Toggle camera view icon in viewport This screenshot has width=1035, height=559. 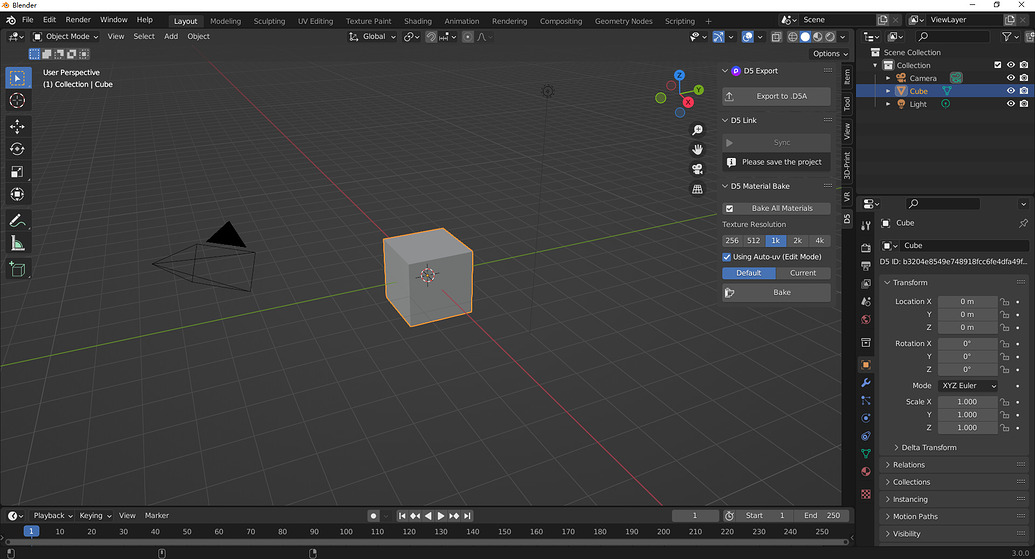click(x=697, y=169)
